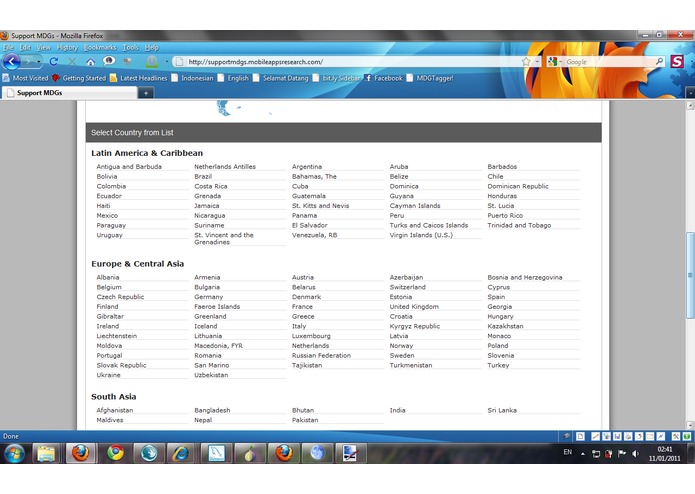
Task: Open the Help menu
Action: [152, 47]
